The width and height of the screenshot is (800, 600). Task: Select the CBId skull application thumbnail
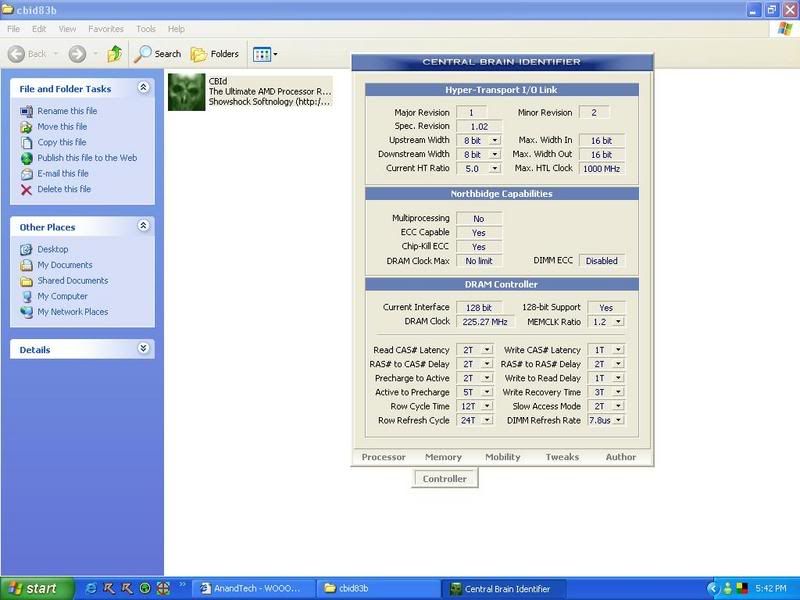pyautogui.click(x=187, y=92)
